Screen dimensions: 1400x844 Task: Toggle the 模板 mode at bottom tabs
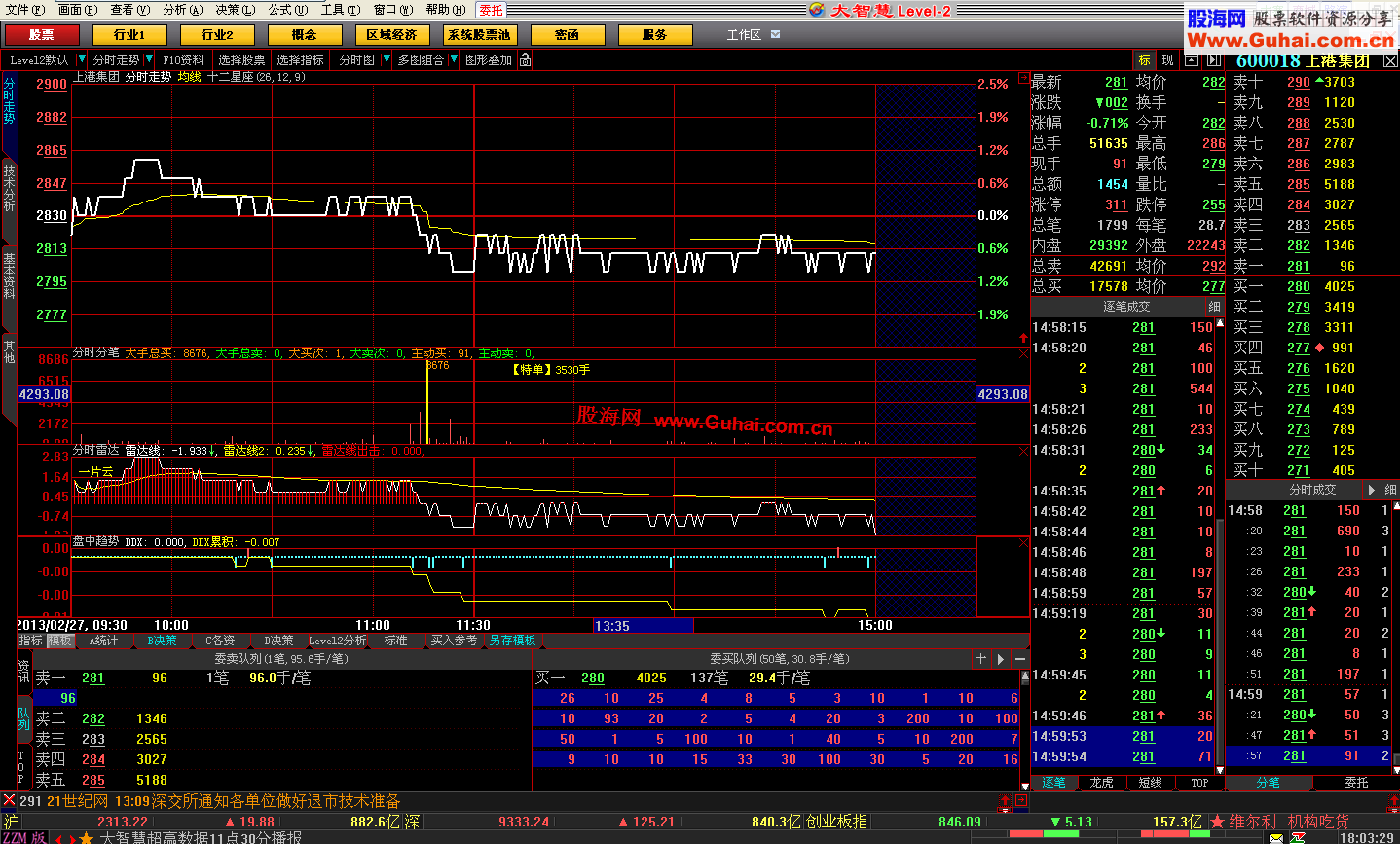click(60, 641)
